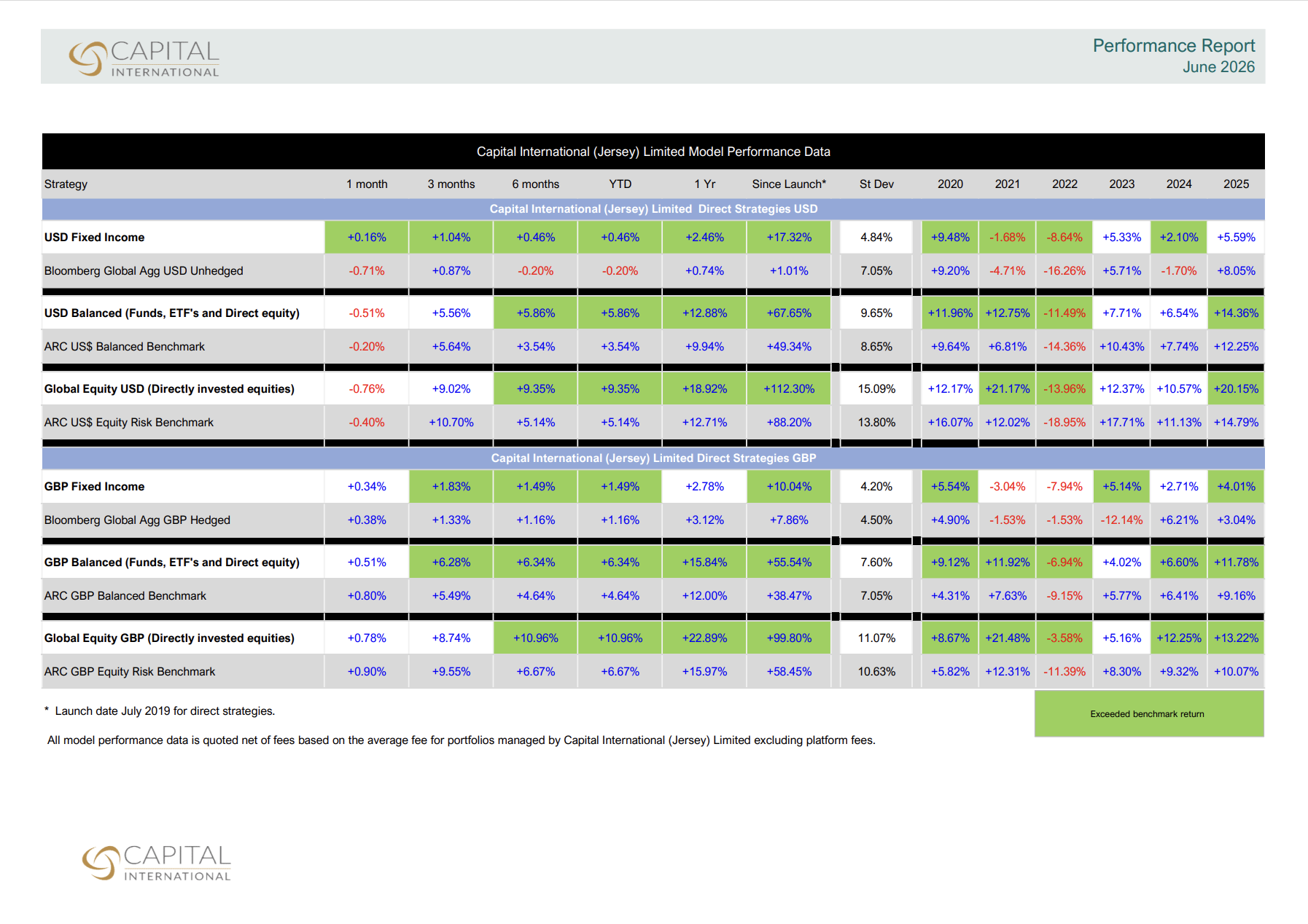This screenshot has height=924, width=1308.
Task: Click the 7.60% GBP Balanced St Dev value
Action: (876, 563)
